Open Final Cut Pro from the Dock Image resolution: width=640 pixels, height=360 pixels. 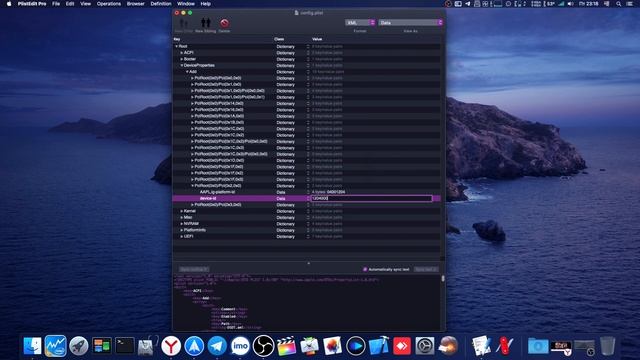286,346
